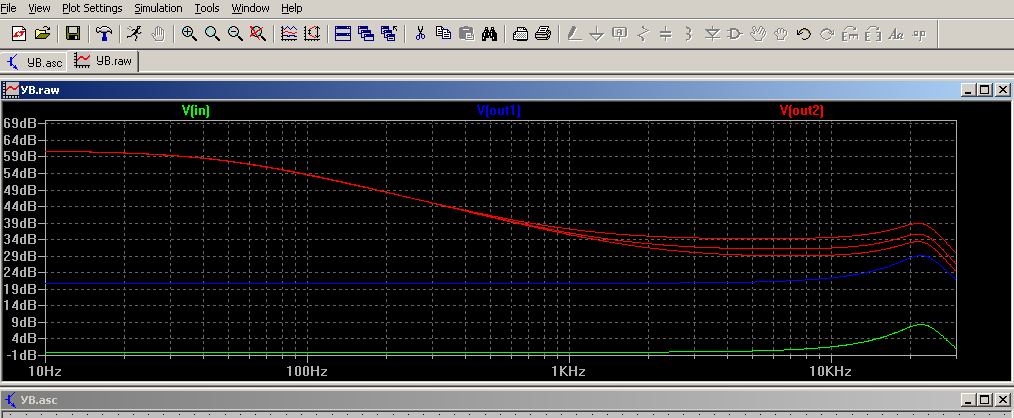Click the blue V(out1) trace label
The image size is (1014, 418).
pos(499,111)
